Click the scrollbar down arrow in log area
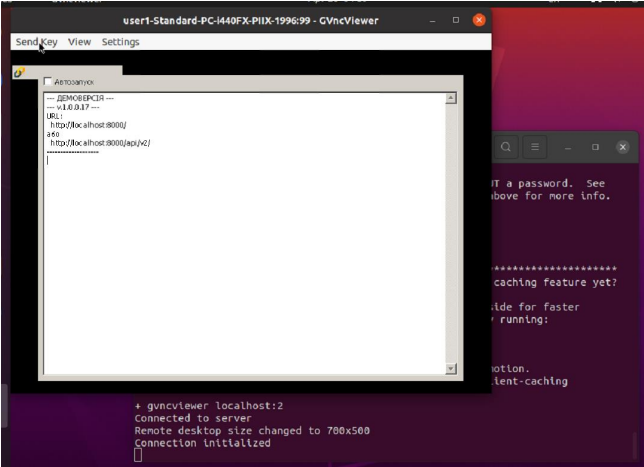644x467 pixels. 449,369
